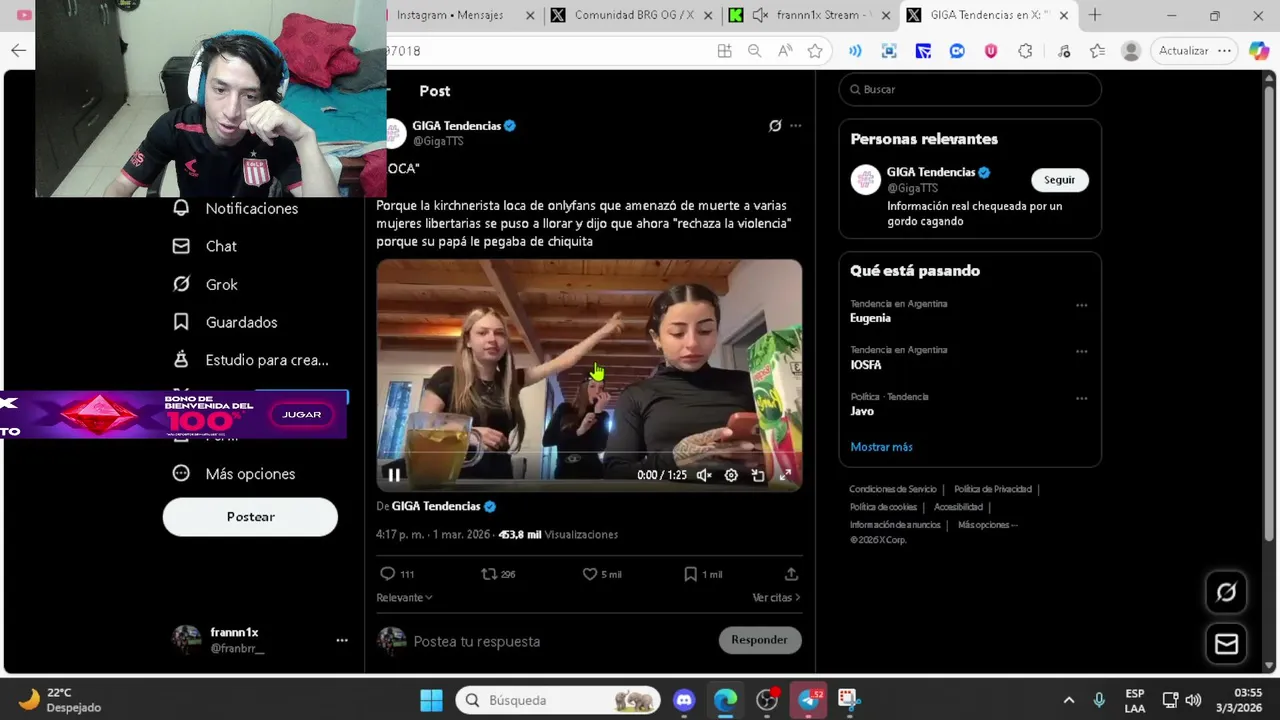Click the reply comment icon with 111
1280x720 pixels.
click(397, 574)
